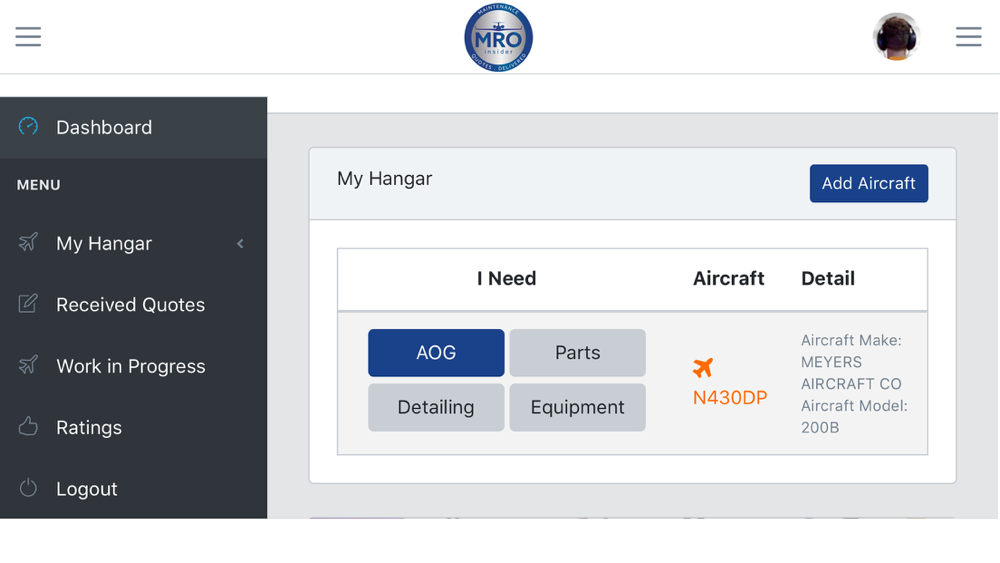Click the Logout power icon
The width and height of the screenshot is (1000, 563).
tap(28, 488)
